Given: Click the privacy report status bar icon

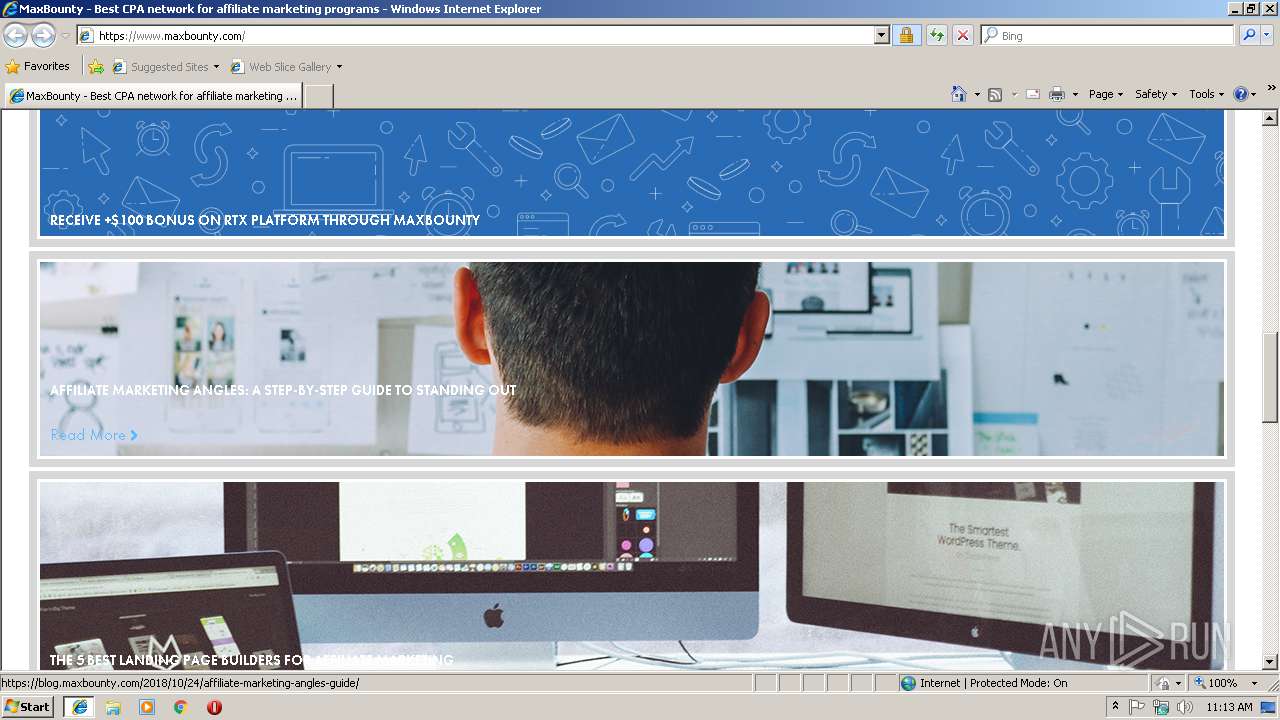Looking at the screenshot, I should (x=1167, y=683).
